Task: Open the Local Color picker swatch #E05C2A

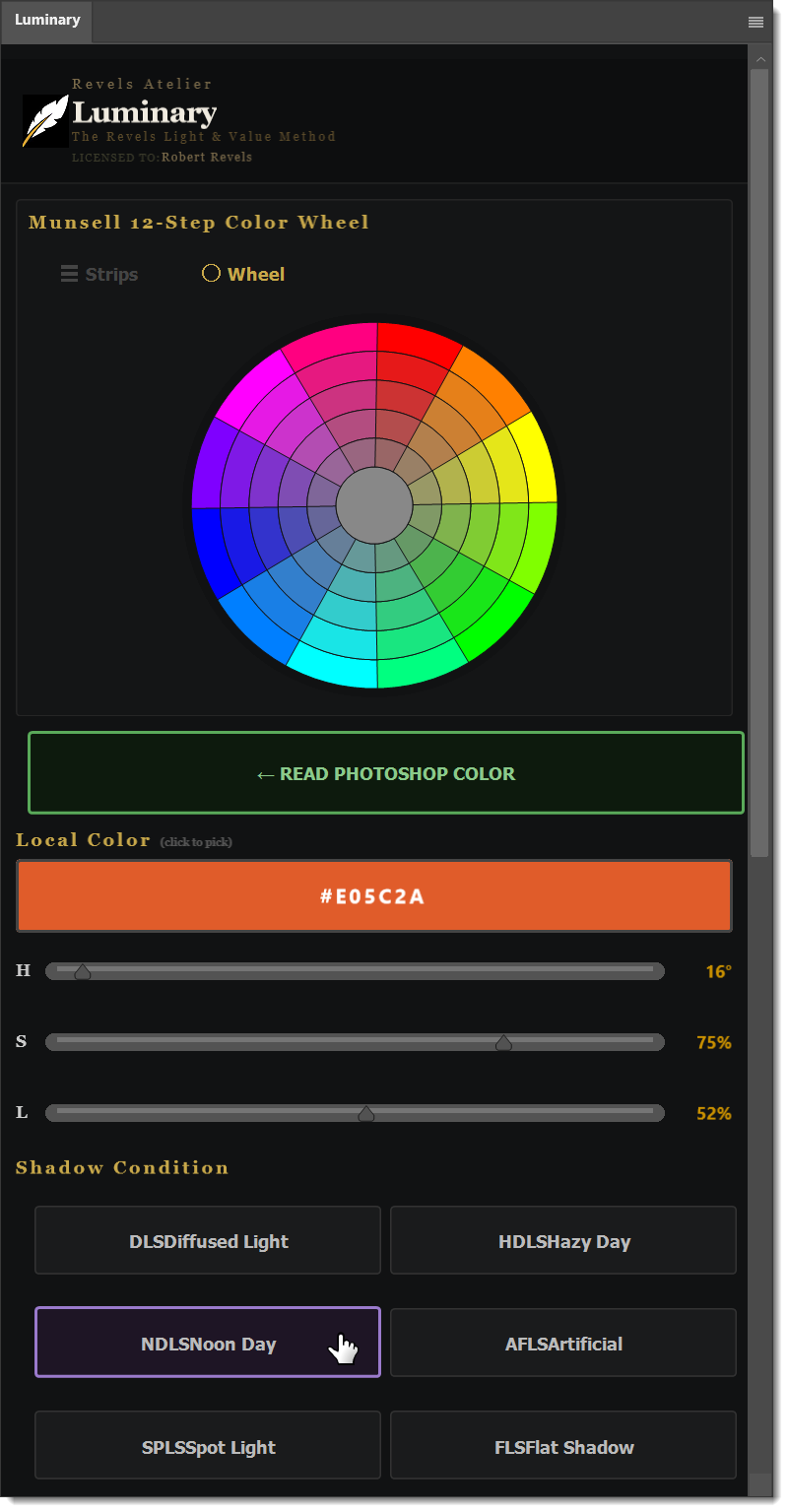Action: click(374, 895)
